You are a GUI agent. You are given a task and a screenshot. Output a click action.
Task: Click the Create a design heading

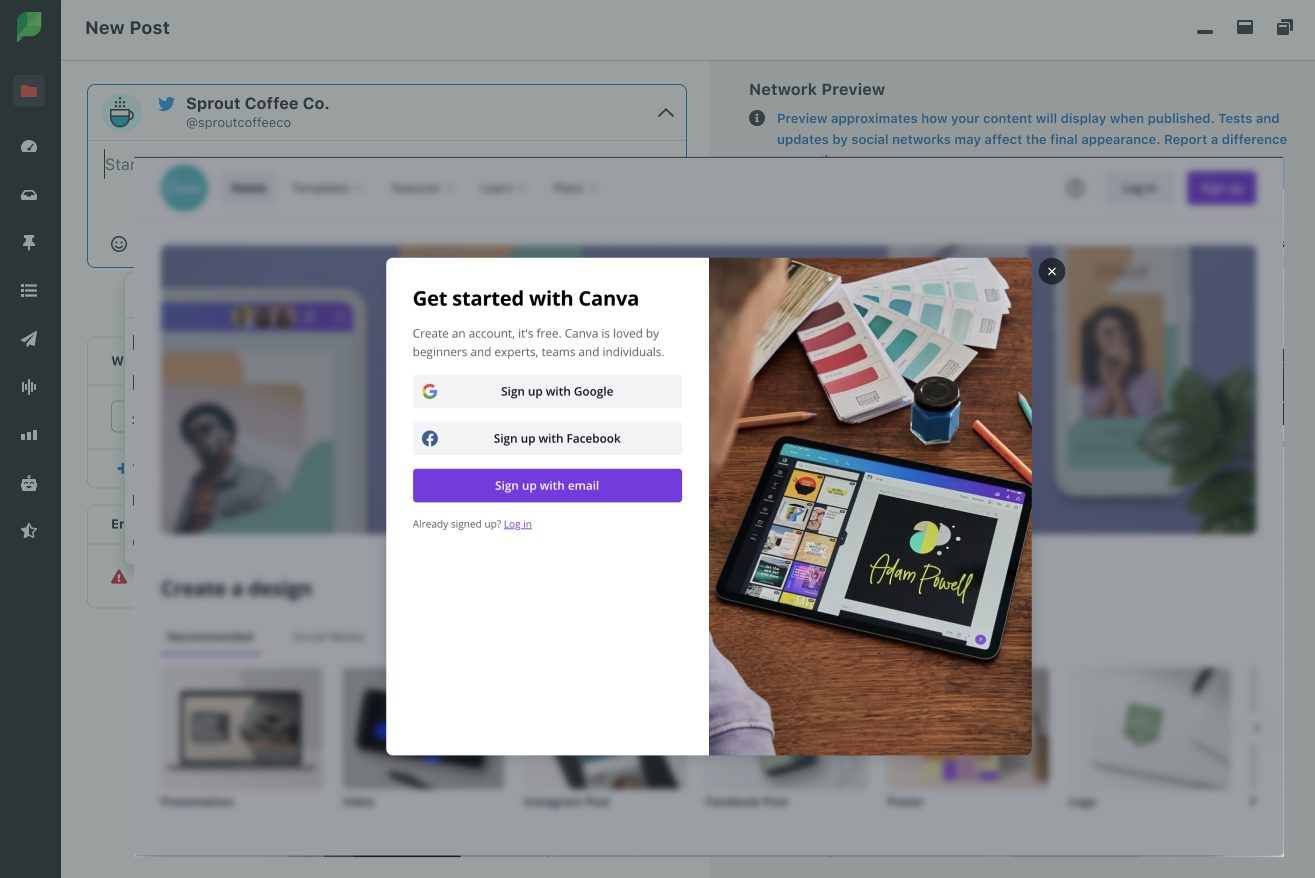click(237, 589)
